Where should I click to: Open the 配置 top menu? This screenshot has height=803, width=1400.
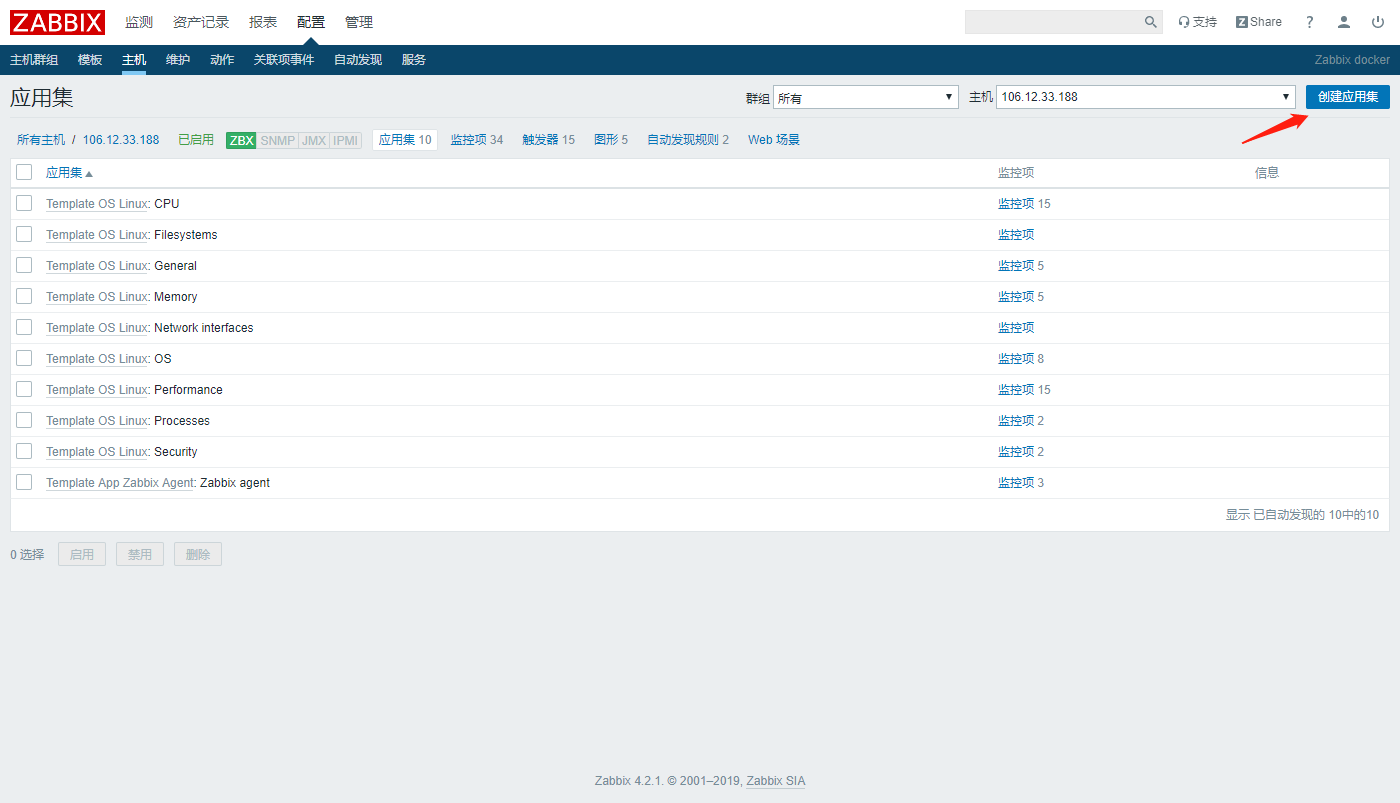[311, 22]
